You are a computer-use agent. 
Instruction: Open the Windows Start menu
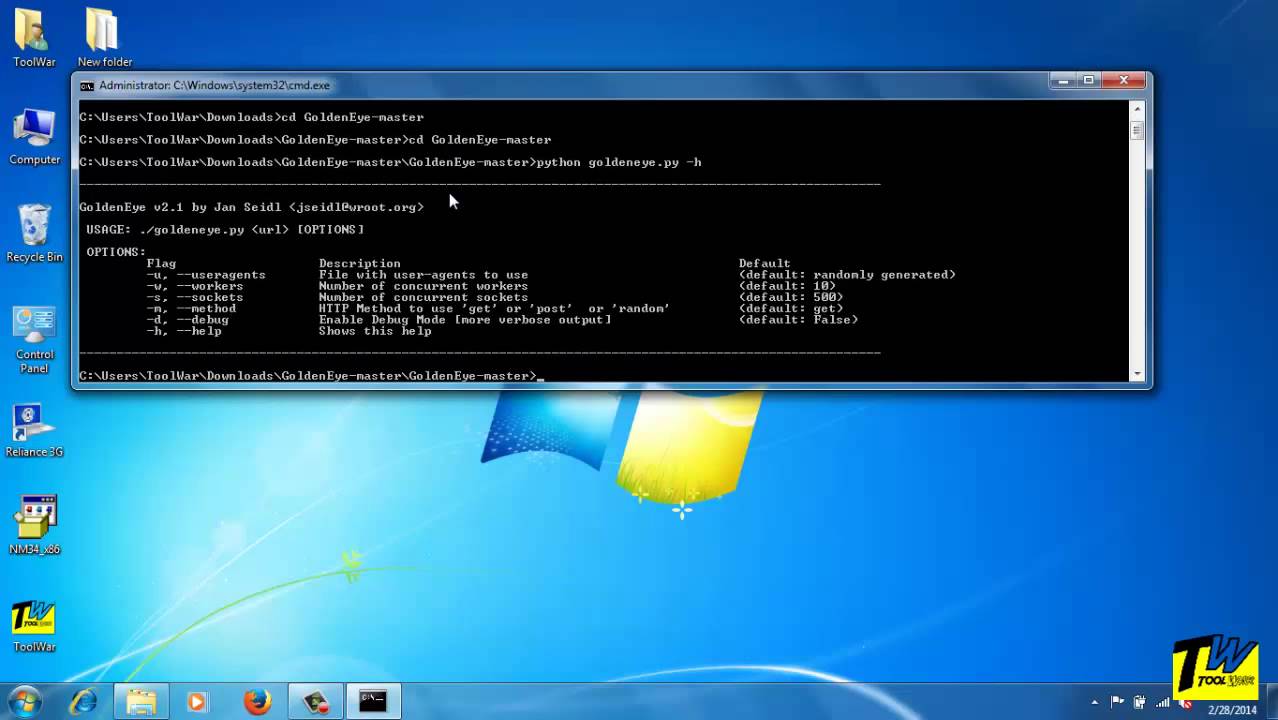(x=25, y=701)
